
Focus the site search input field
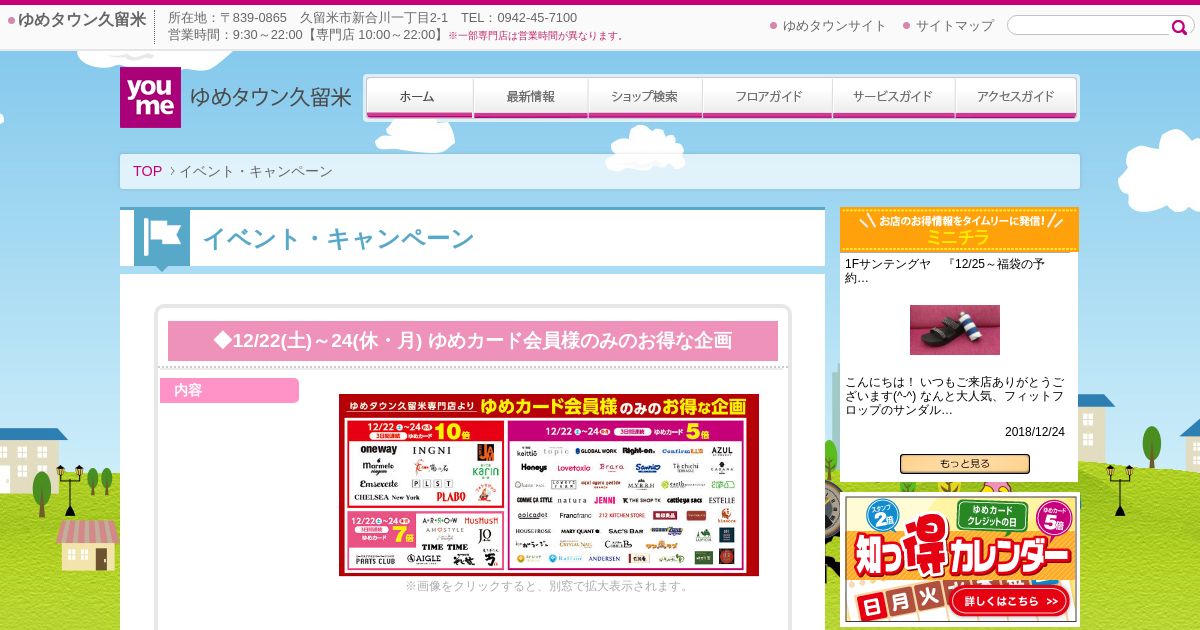click(1088, 25)
